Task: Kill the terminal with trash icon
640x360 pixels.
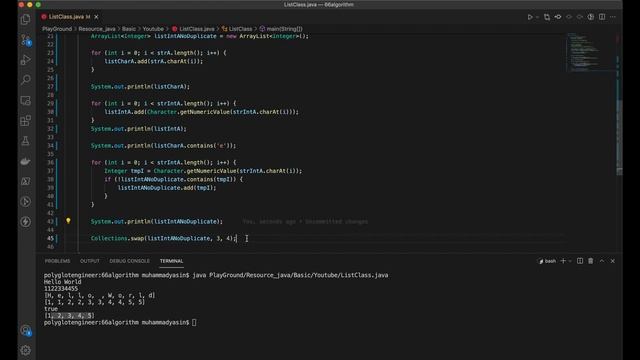Action: pos(591,261)
